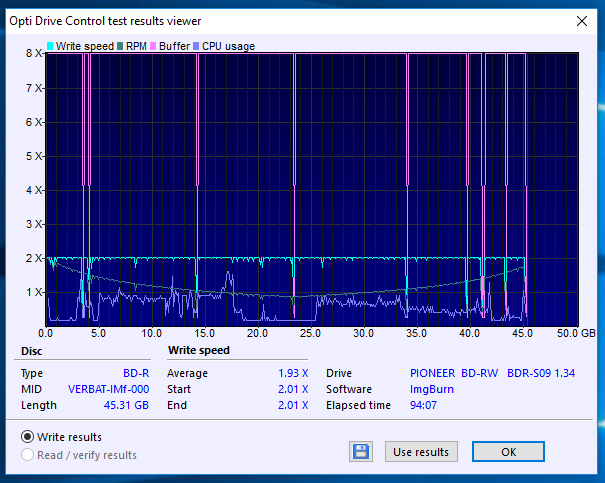The height and width of the screenshot is (483, 605).
Task: Click the Elapsed time label
Action: pyautogui.click(x=358, y=405)
